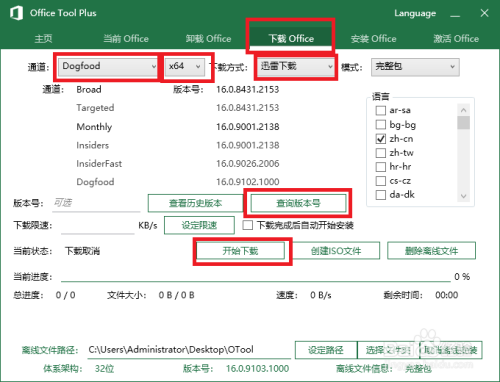Click the Office logo icon in title bar
Image resolution: width=500 pixels, height=382 pixels.
(16, 13)
